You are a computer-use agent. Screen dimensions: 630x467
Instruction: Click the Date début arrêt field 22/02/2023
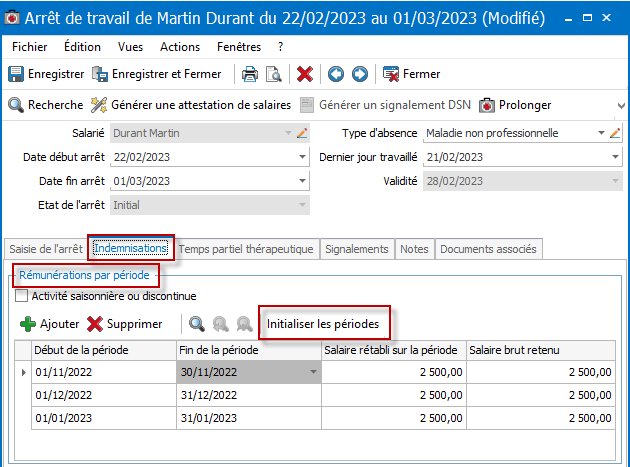(x=210, y=157)
